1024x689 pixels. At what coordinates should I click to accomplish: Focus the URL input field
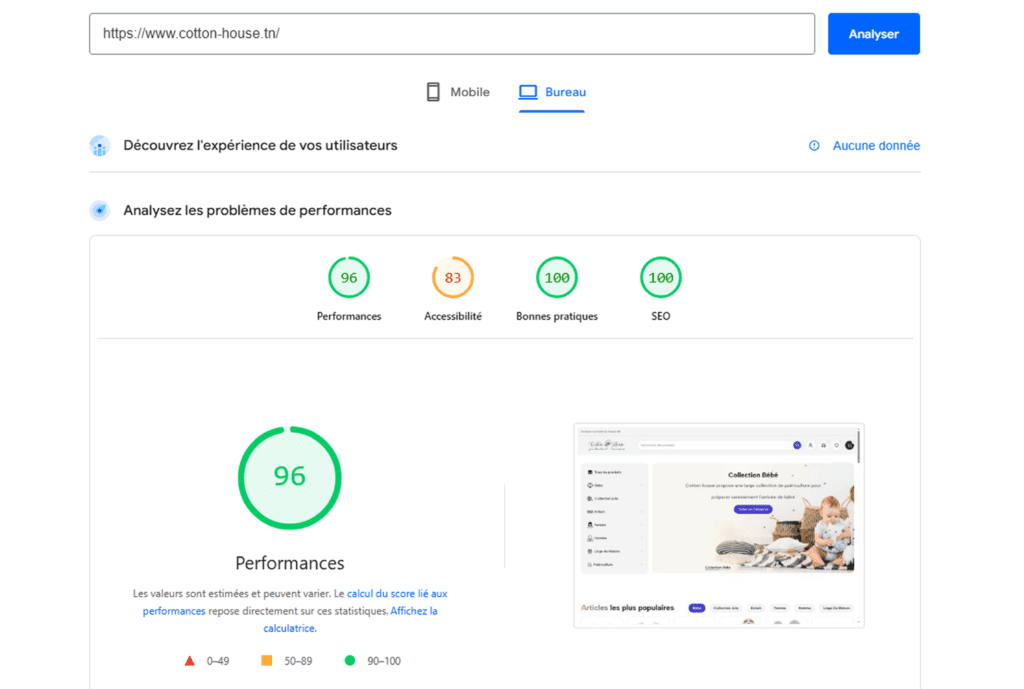click(452, 34)
